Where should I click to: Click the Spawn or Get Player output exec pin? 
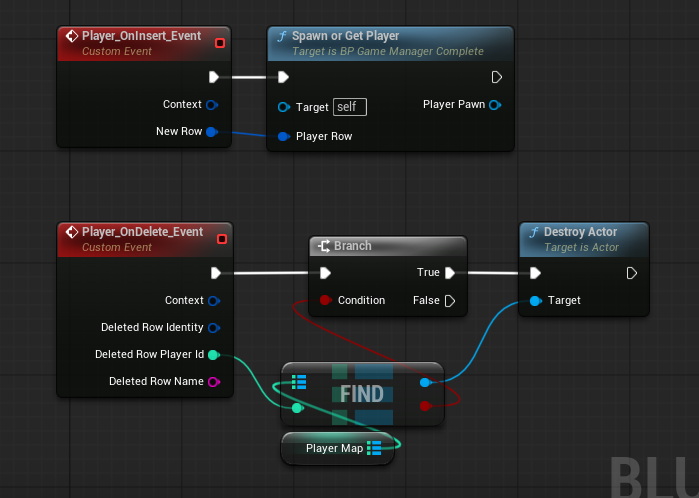click(497, 77)
